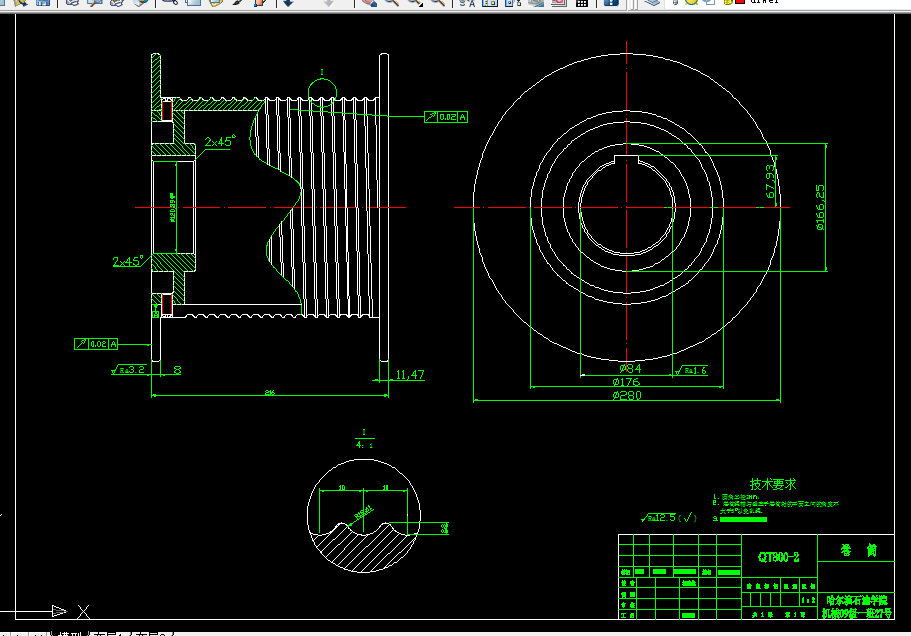
Task: Select the lower 2x45° chamfer note
Action: (x=128, y=261)
